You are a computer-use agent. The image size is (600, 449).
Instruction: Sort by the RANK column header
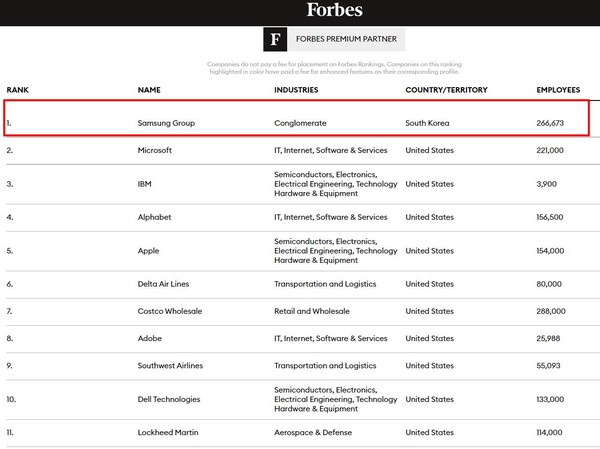(18, 90)
